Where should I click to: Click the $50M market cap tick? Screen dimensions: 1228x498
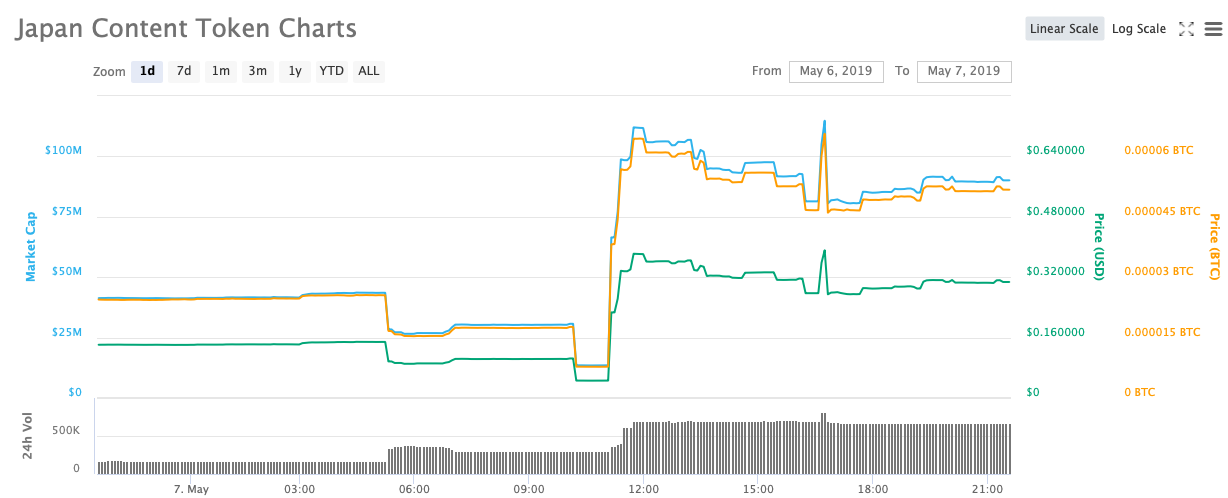[67, 271]
